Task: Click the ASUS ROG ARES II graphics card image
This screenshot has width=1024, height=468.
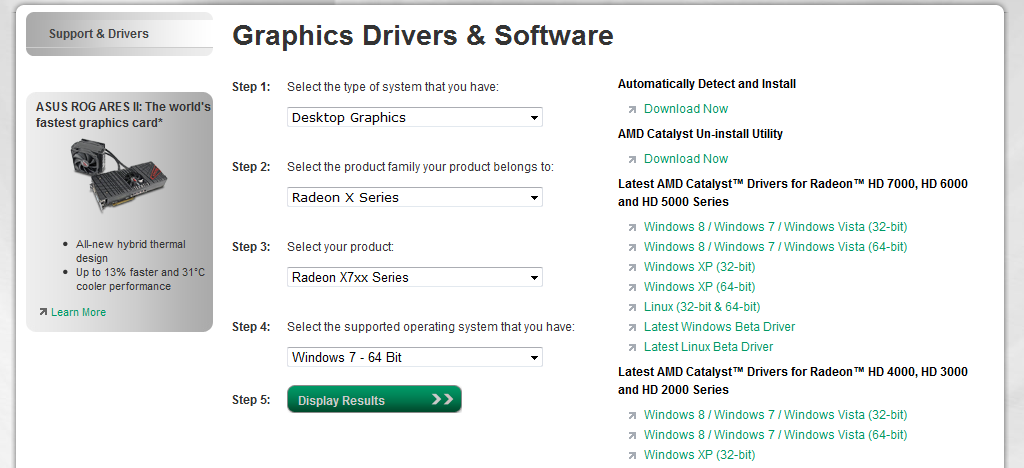Action: pyautogui.click(x=119, y=176)
